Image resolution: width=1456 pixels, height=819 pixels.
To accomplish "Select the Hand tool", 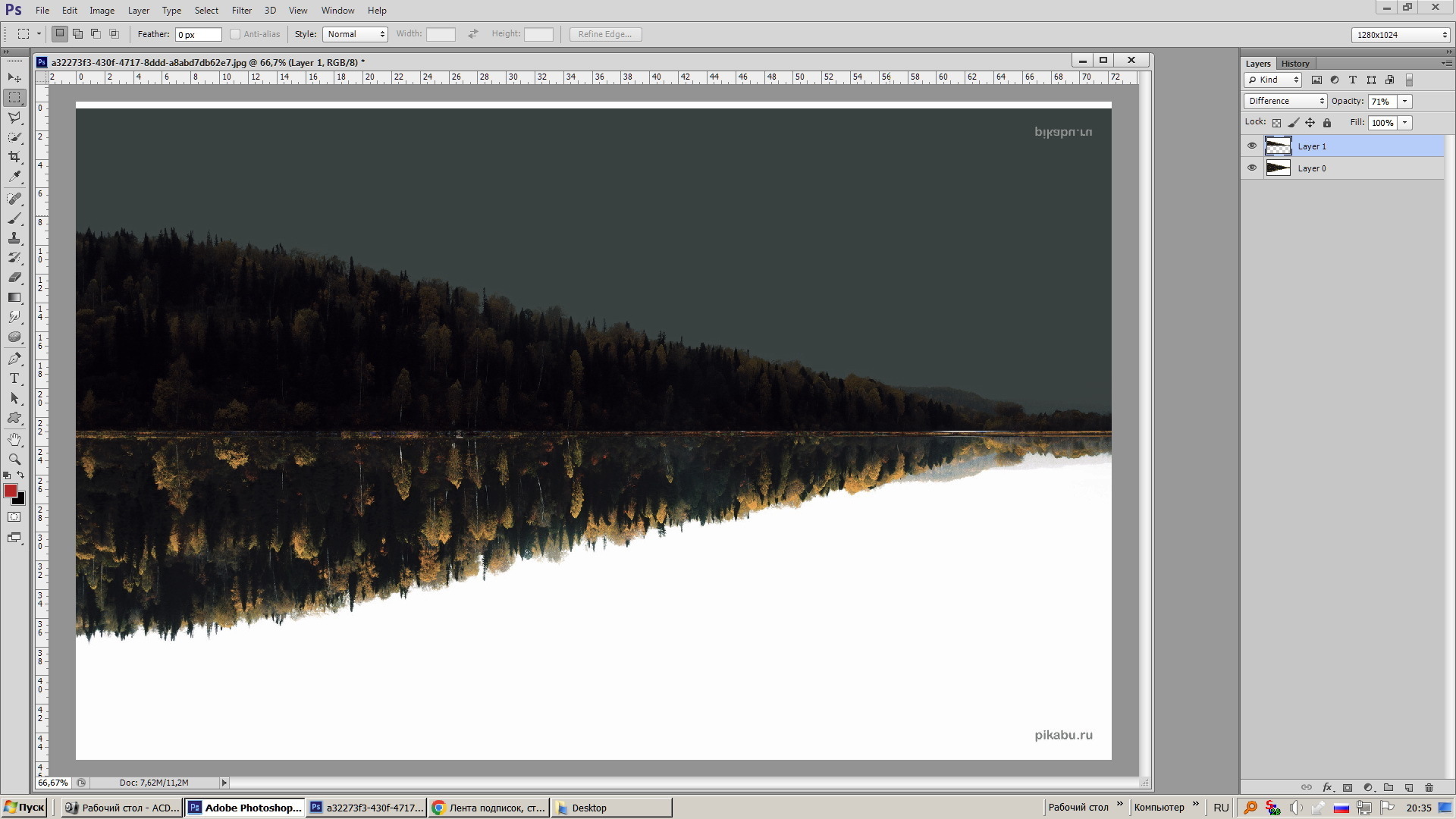I will (x=14, y=439).
